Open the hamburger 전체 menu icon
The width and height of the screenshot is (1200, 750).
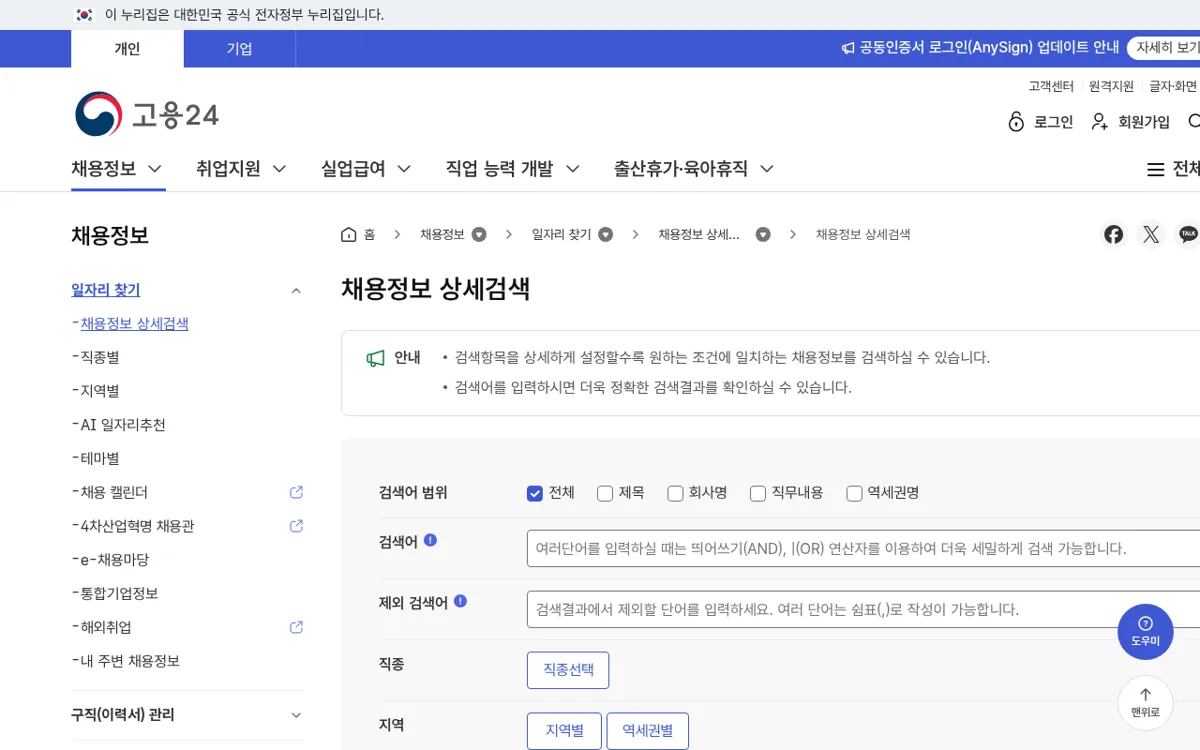[x=1155, y=170]
